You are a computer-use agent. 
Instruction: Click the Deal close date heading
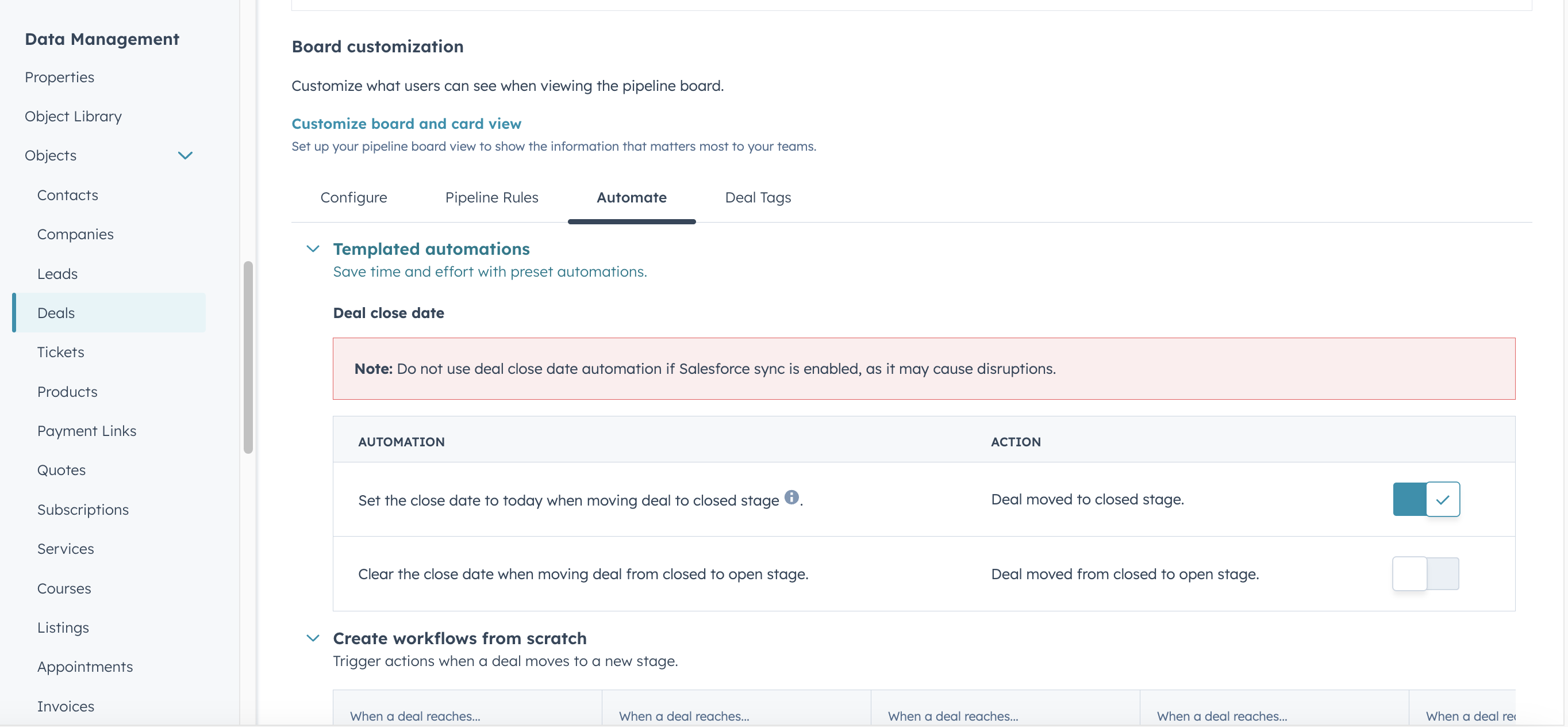click(x=389, y=313)
